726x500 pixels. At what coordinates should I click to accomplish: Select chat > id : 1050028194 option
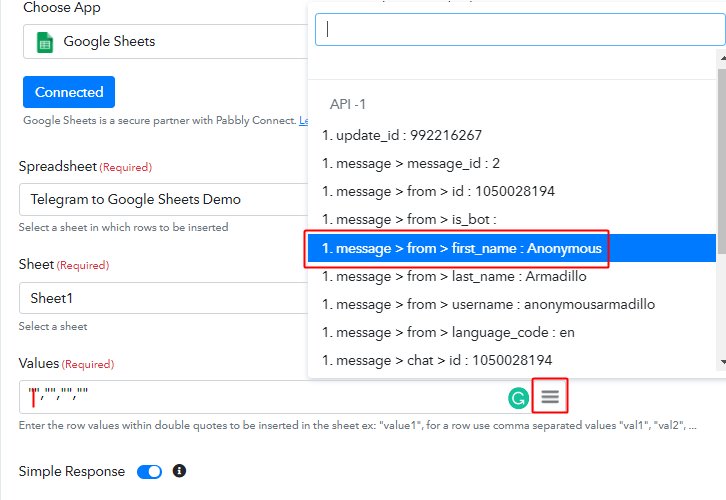(x=512, y=360)
